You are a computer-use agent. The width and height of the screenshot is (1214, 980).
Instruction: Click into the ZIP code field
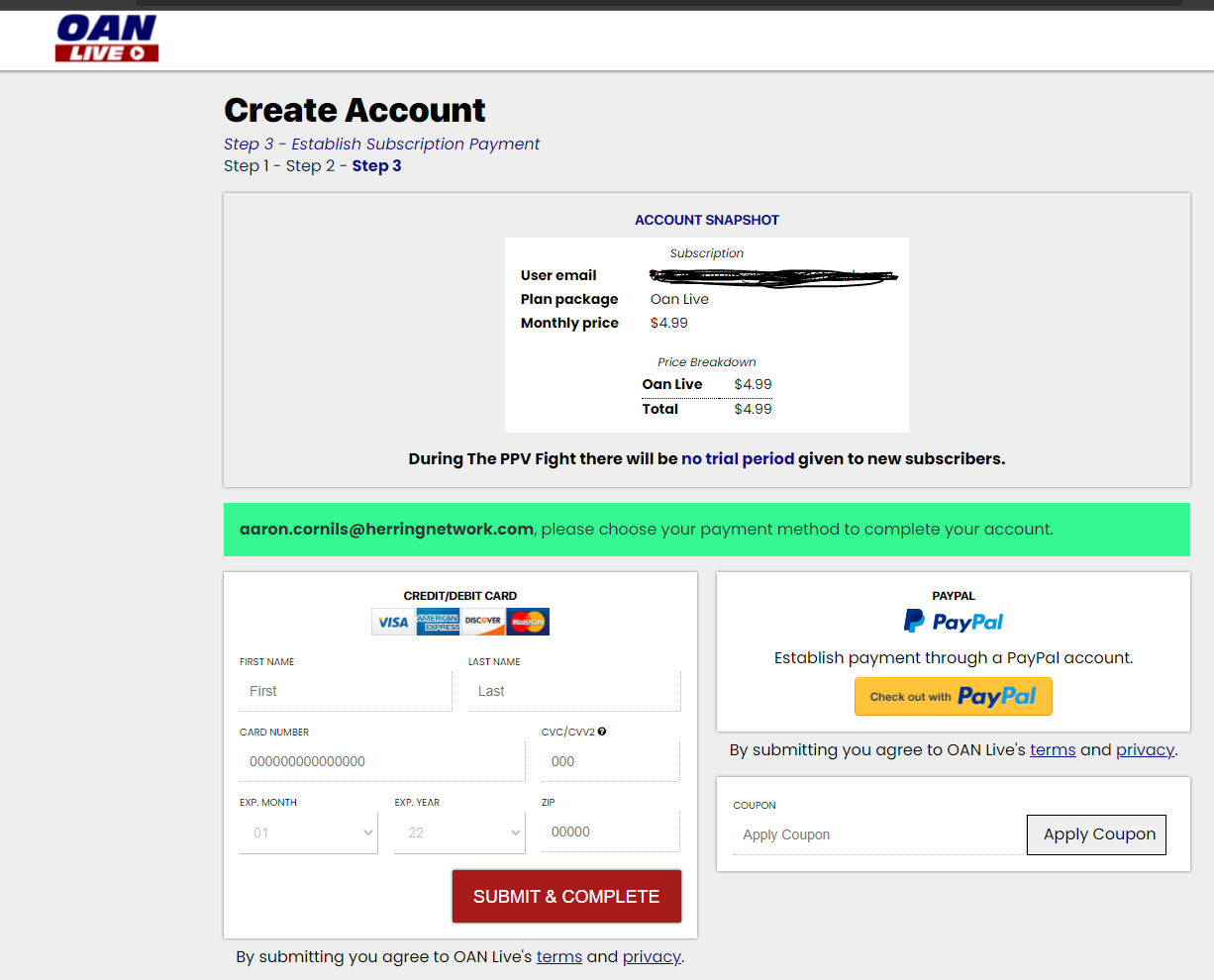pyautogui.click(x=611, y=832)
